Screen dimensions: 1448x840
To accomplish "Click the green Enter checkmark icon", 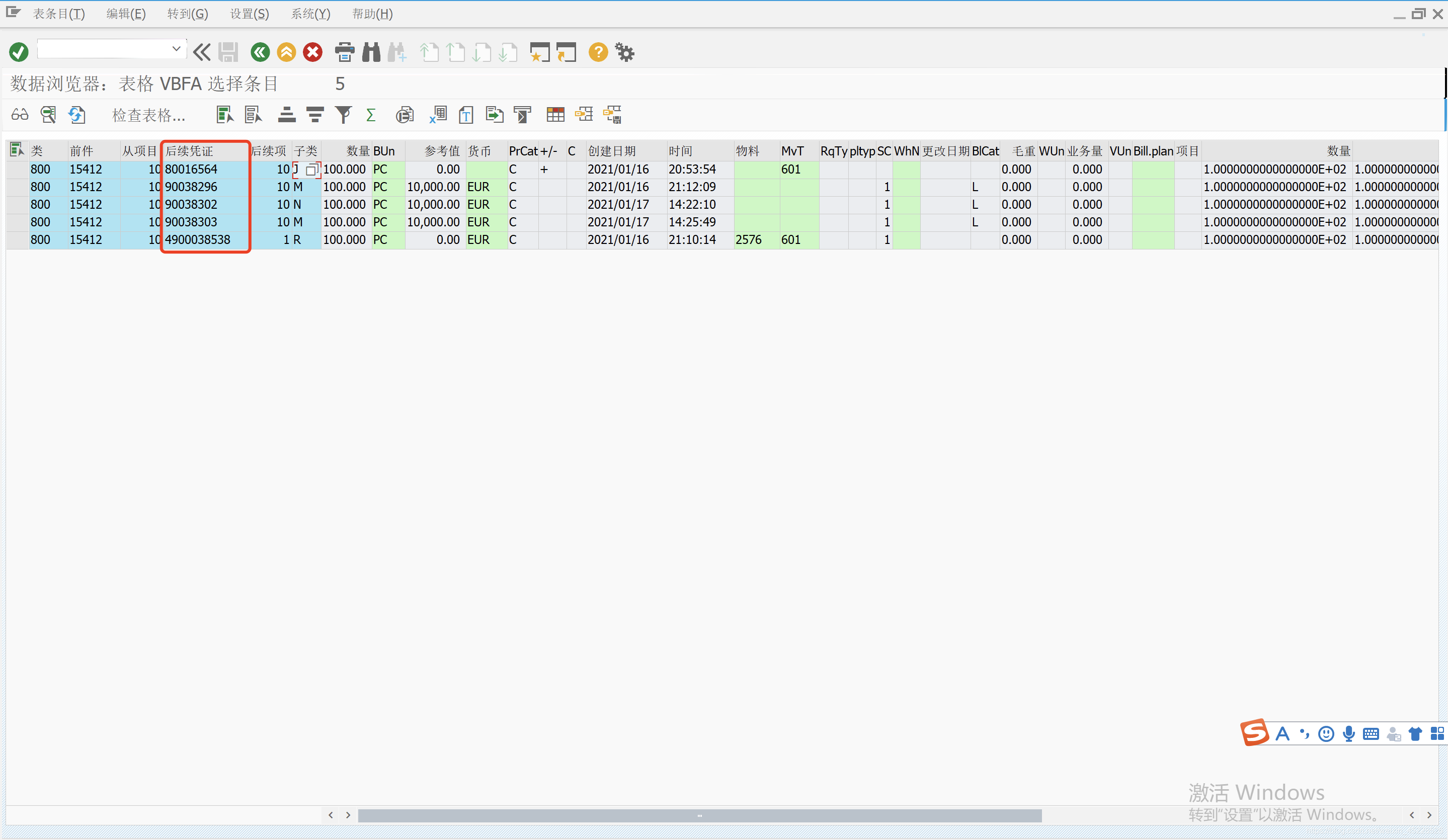I will coord(19,52).
